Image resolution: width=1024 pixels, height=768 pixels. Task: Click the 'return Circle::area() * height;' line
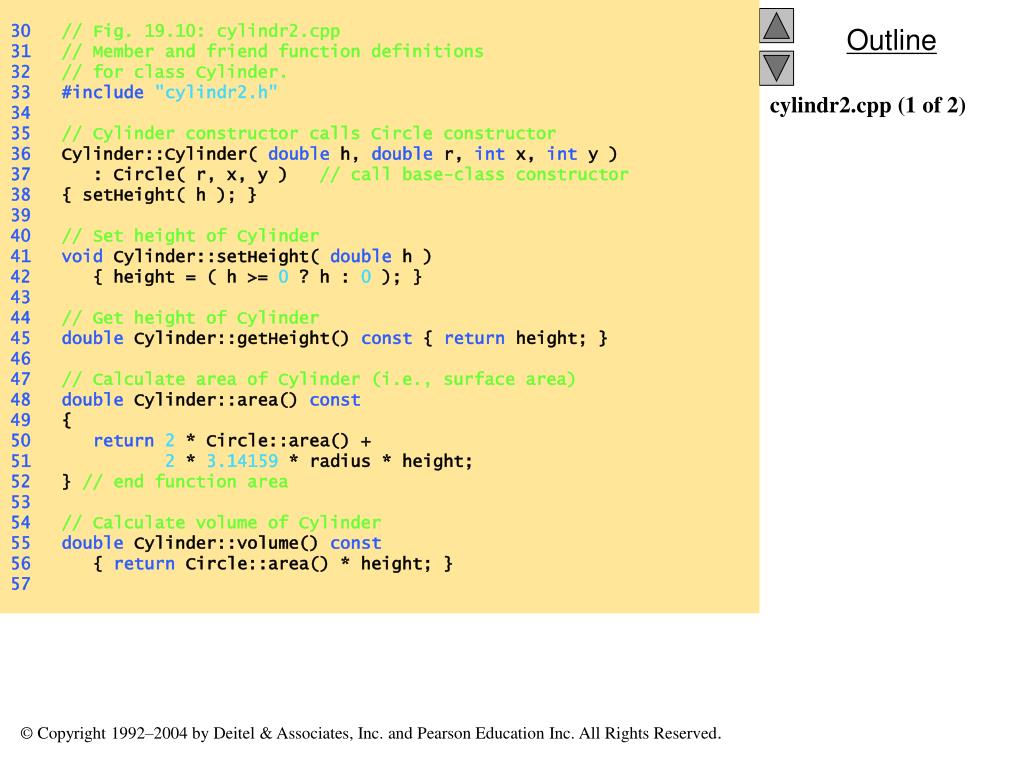pyautogui.click(x=273, y=564)
